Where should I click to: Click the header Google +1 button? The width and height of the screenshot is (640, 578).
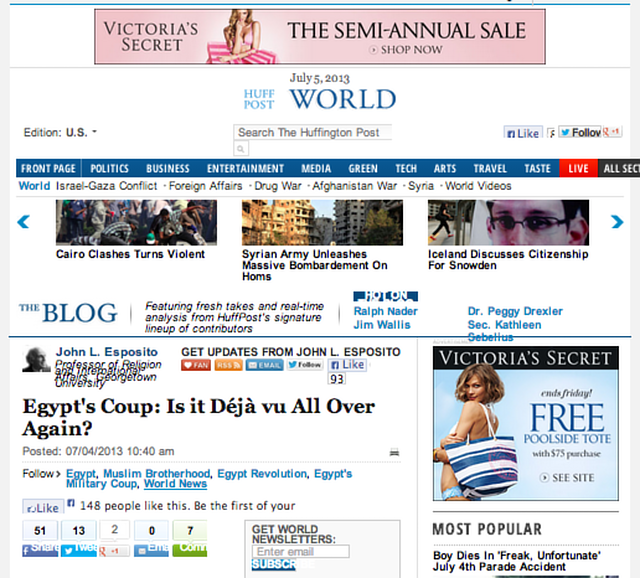click(612, 132)
